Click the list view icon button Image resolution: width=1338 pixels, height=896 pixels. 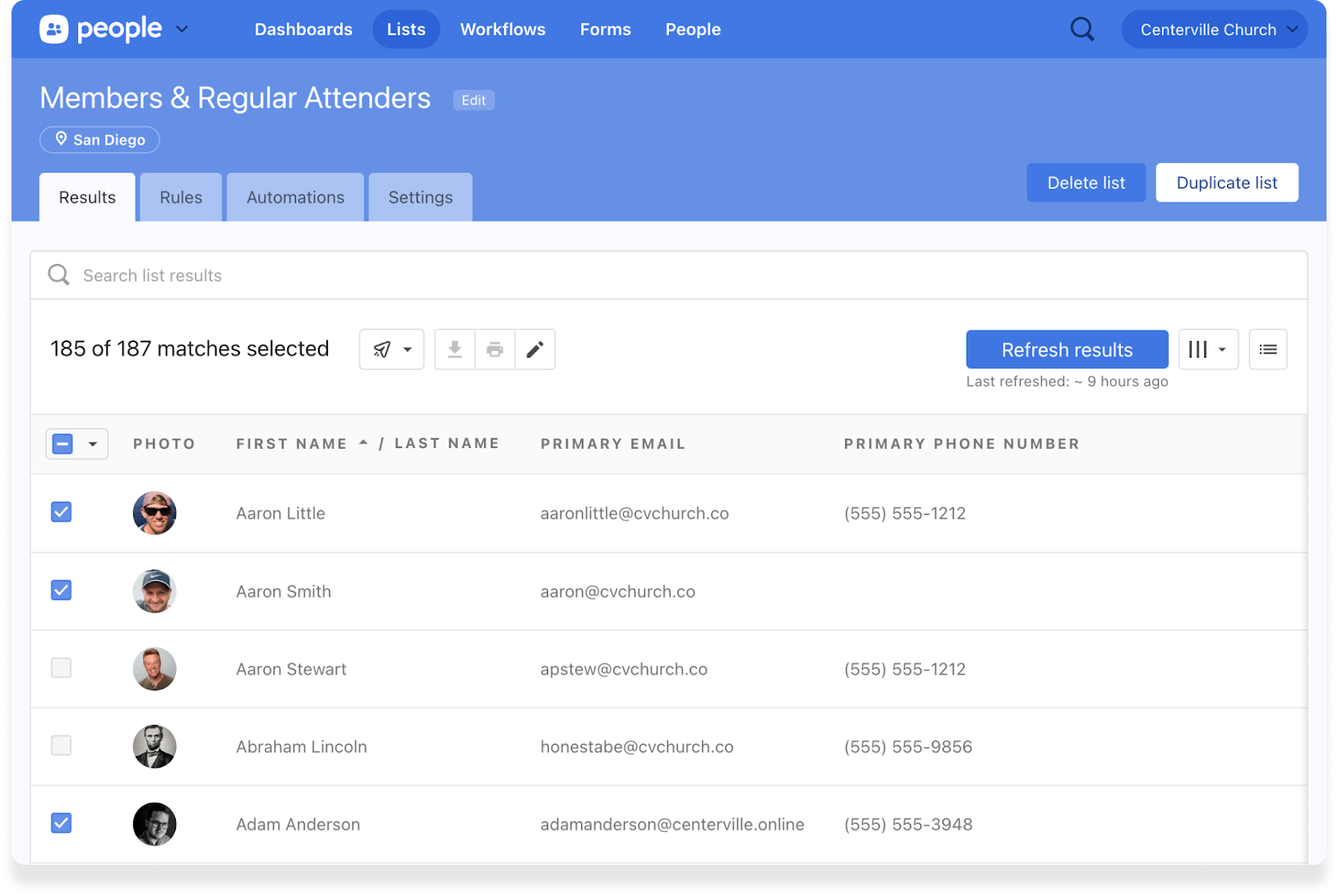(x=1267, y=349)
